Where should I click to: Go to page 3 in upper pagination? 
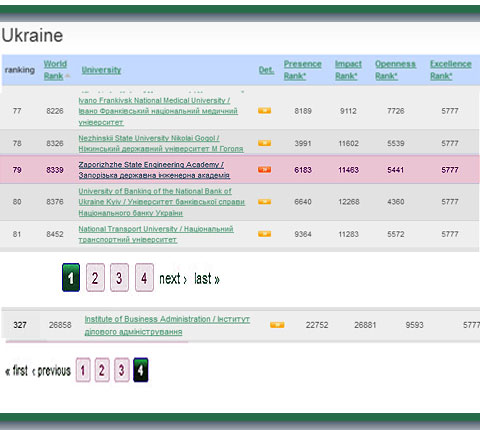[x=119, y=278]
